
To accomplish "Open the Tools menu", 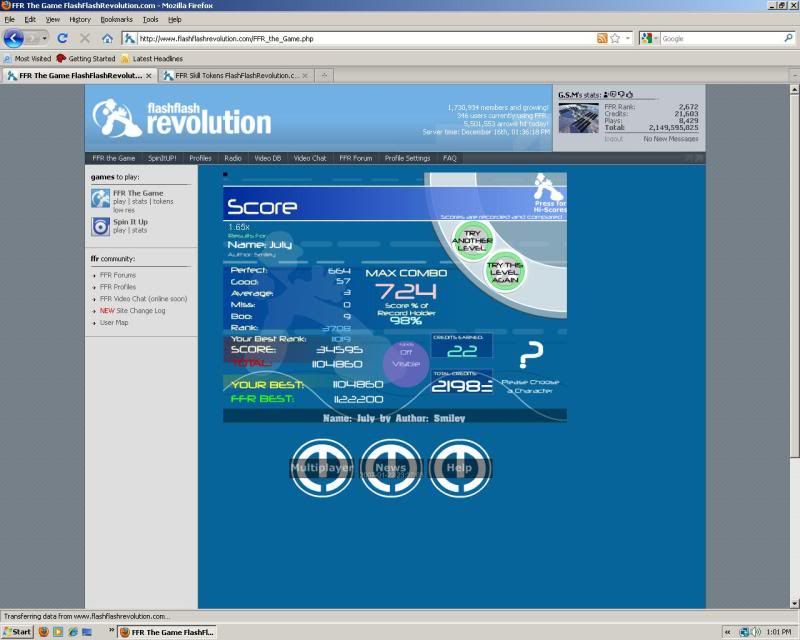I will (x=151, y=19).
